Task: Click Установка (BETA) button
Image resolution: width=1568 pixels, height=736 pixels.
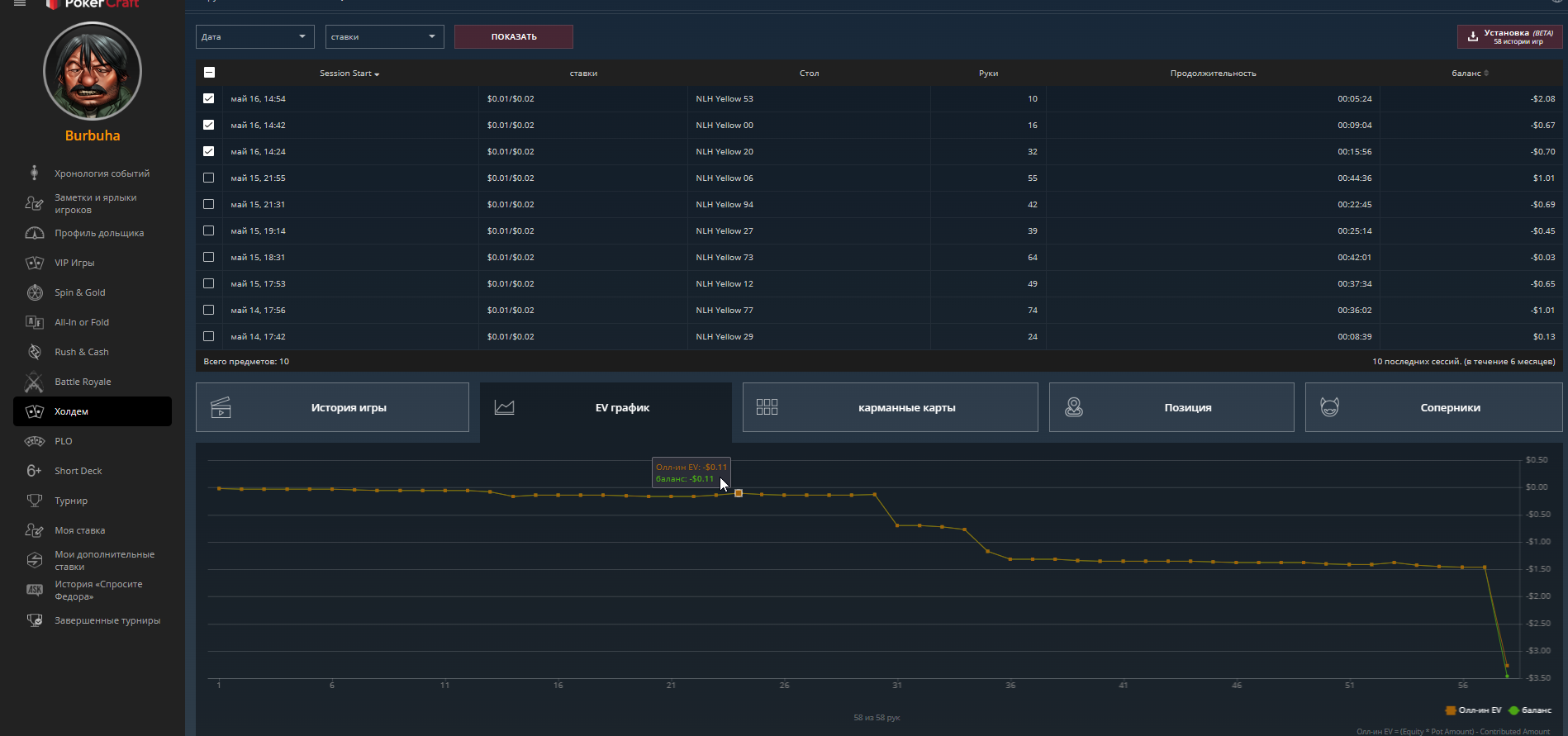Action: (1509, 36)
